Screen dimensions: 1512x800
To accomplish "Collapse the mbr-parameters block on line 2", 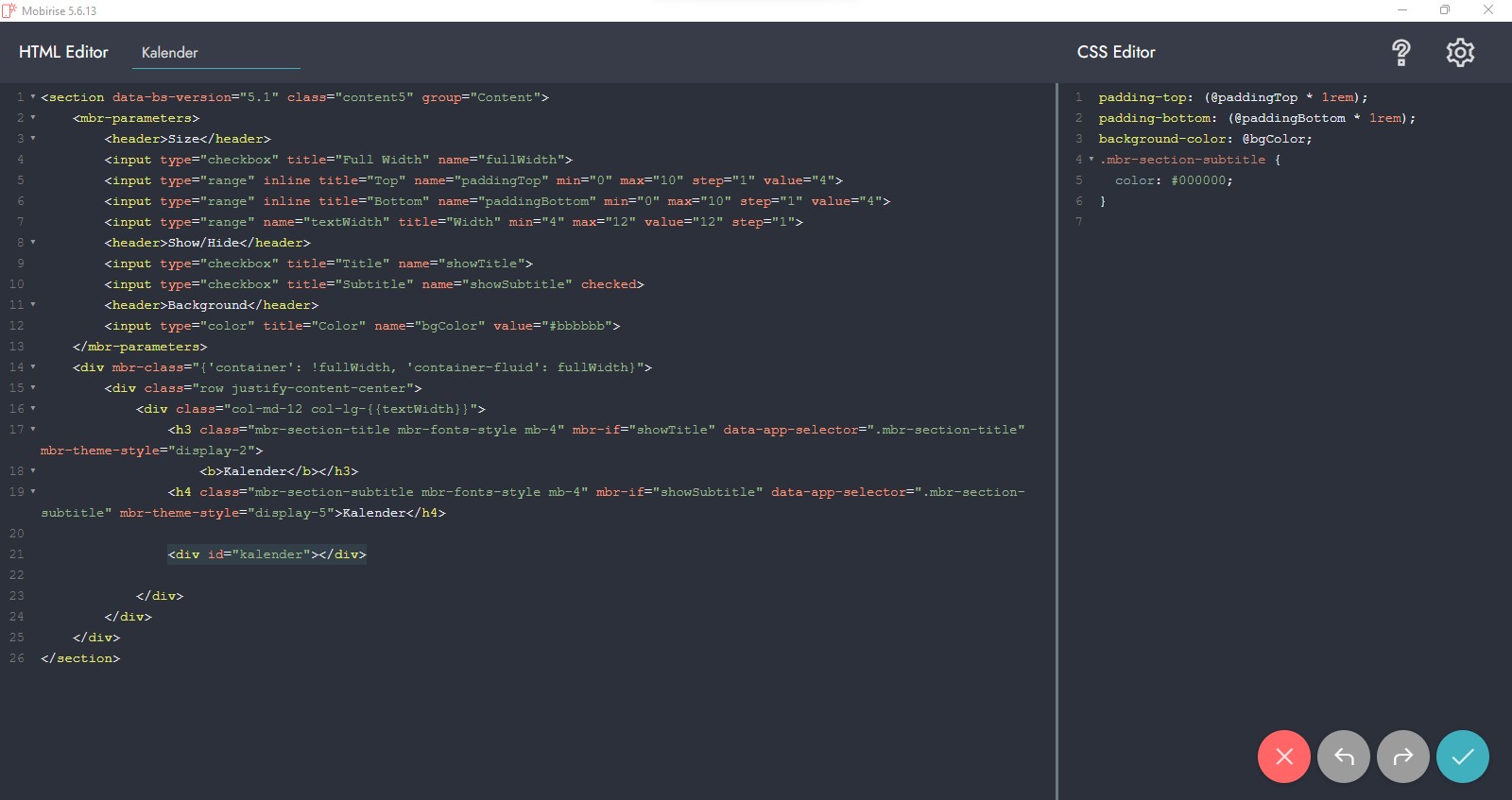I will 33,118.
